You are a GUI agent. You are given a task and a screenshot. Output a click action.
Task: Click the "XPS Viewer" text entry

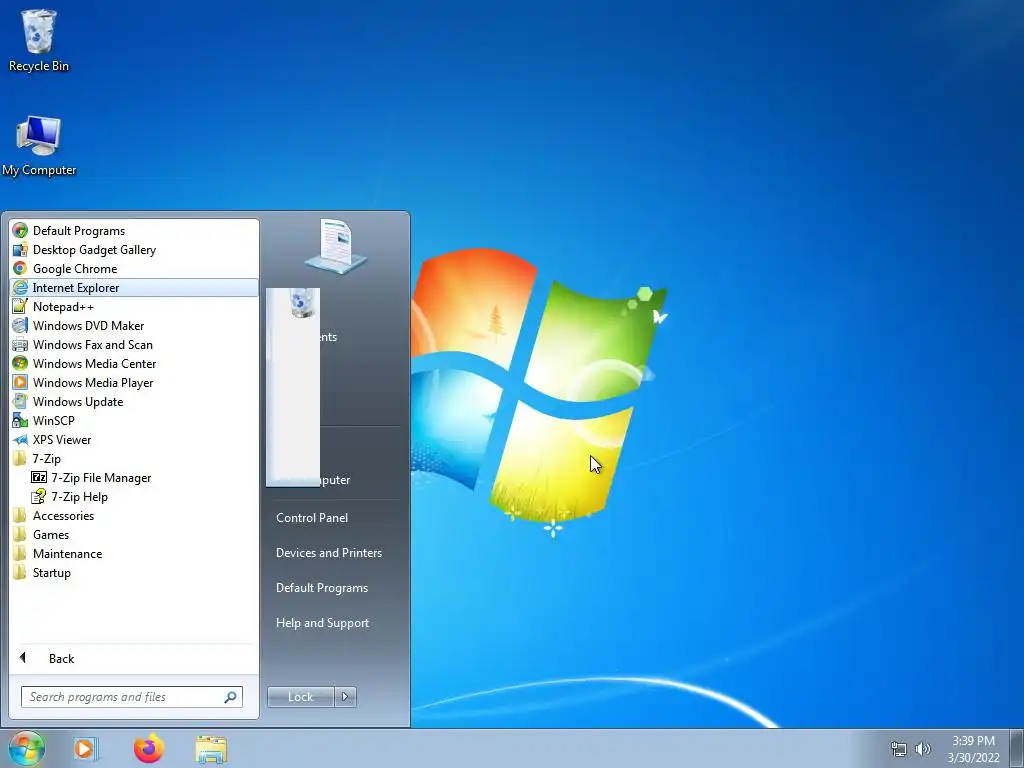(x=62, y=440)
